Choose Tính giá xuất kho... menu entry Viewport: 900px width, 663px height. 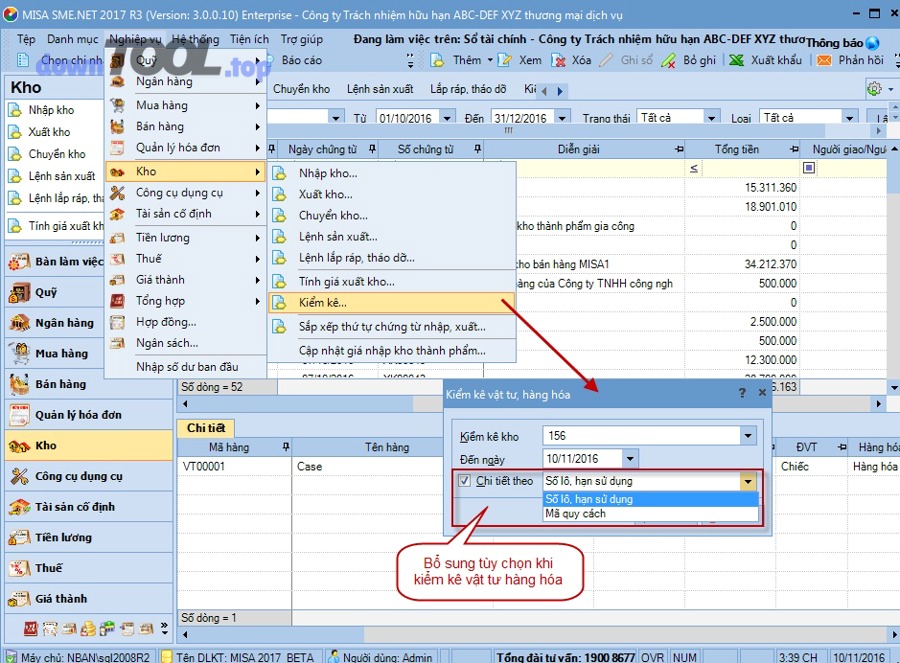click(346, 282)
